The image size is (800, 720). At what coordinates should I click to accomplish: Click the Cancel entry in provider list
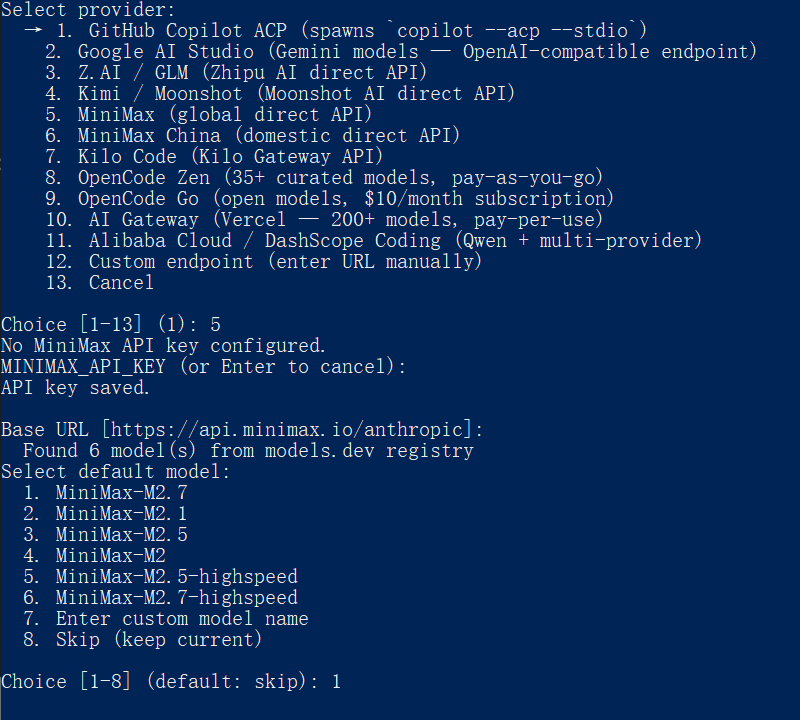click(121, 282)
